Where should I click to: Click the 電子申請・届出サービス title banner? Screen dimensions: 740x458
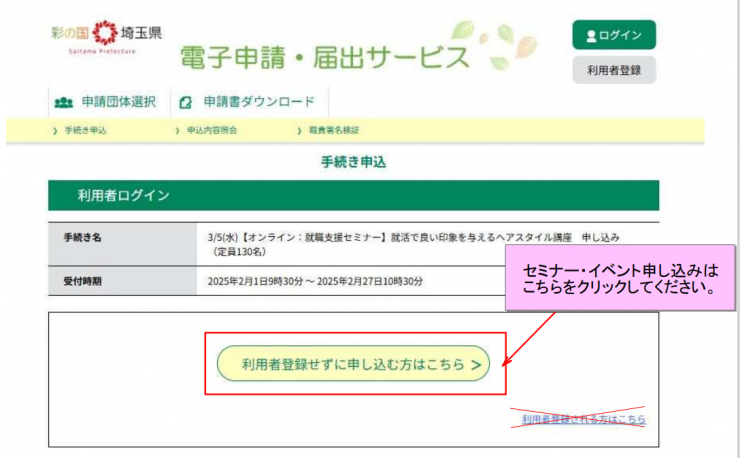(x=324, y=57)
